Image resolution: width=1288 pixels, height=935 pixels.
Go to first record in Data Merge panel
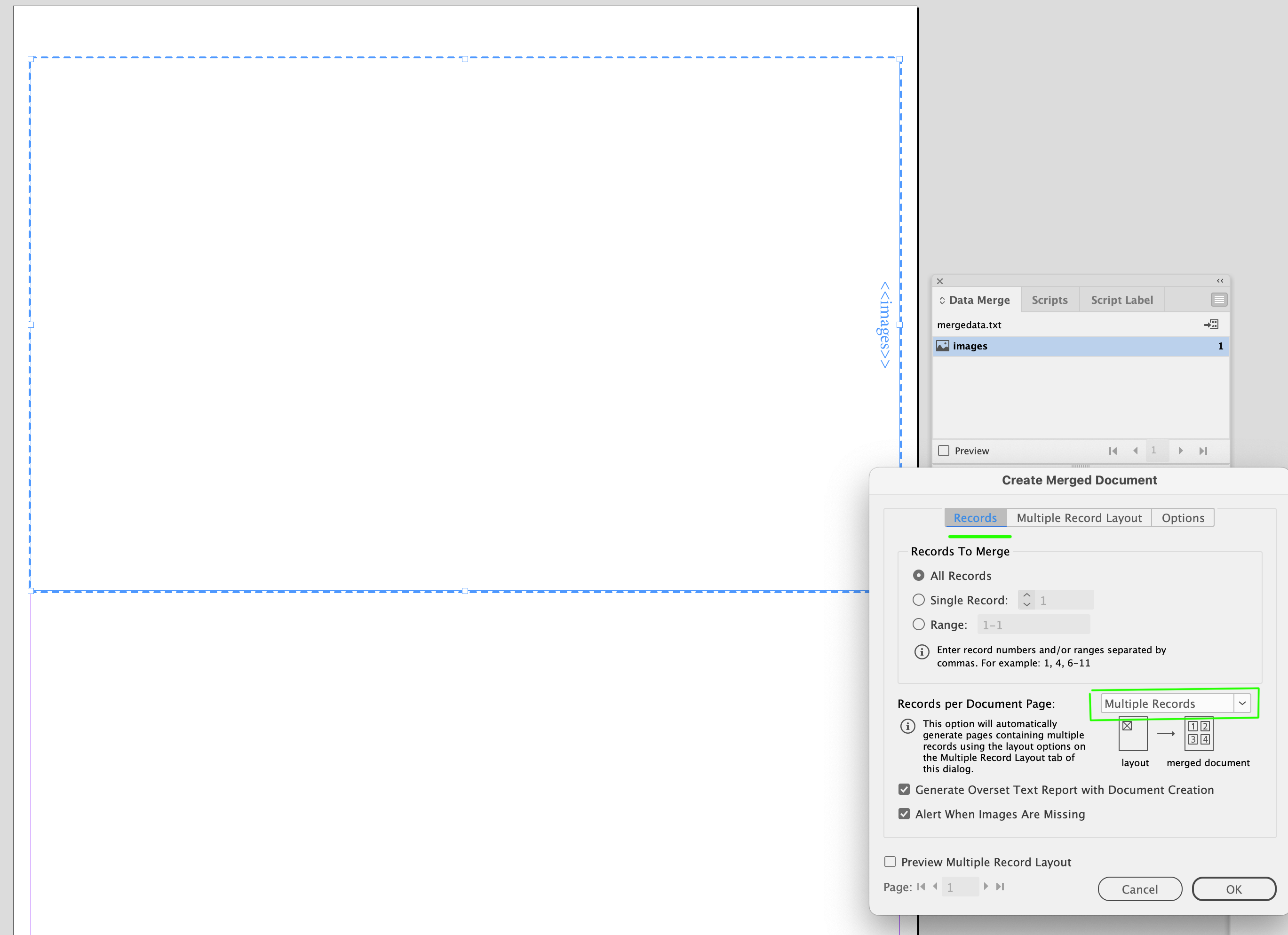[1113, 450]
